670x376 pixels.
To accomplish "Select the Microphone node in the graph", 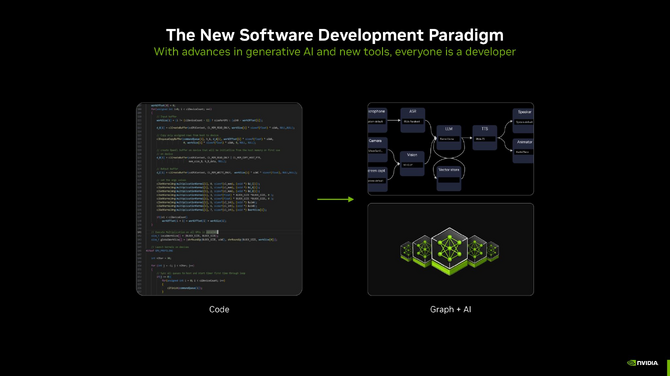I will [377, 120].
